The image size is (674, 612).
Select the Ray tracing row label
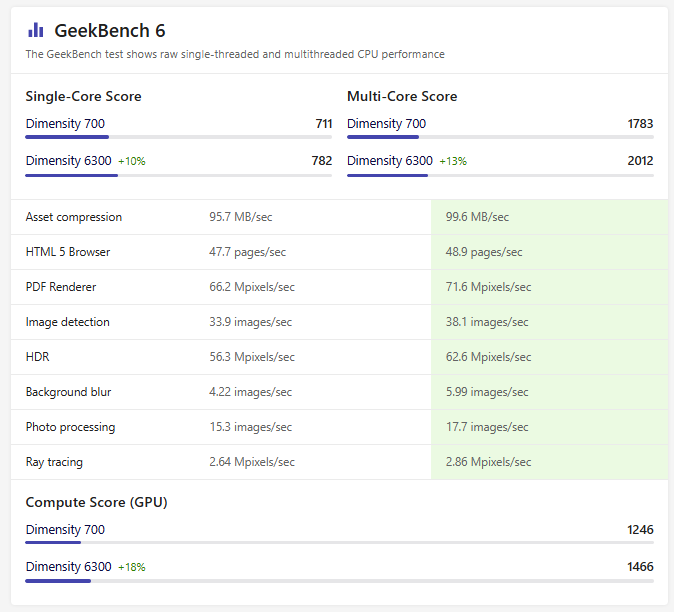pyautogui.click(x=54, y=462)
